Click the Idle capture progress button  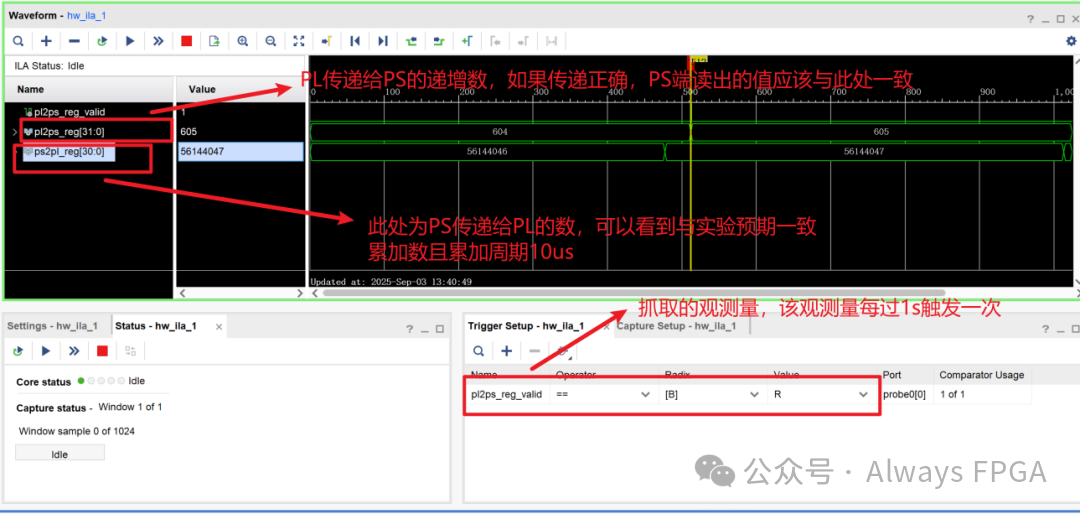coord(60,453)
